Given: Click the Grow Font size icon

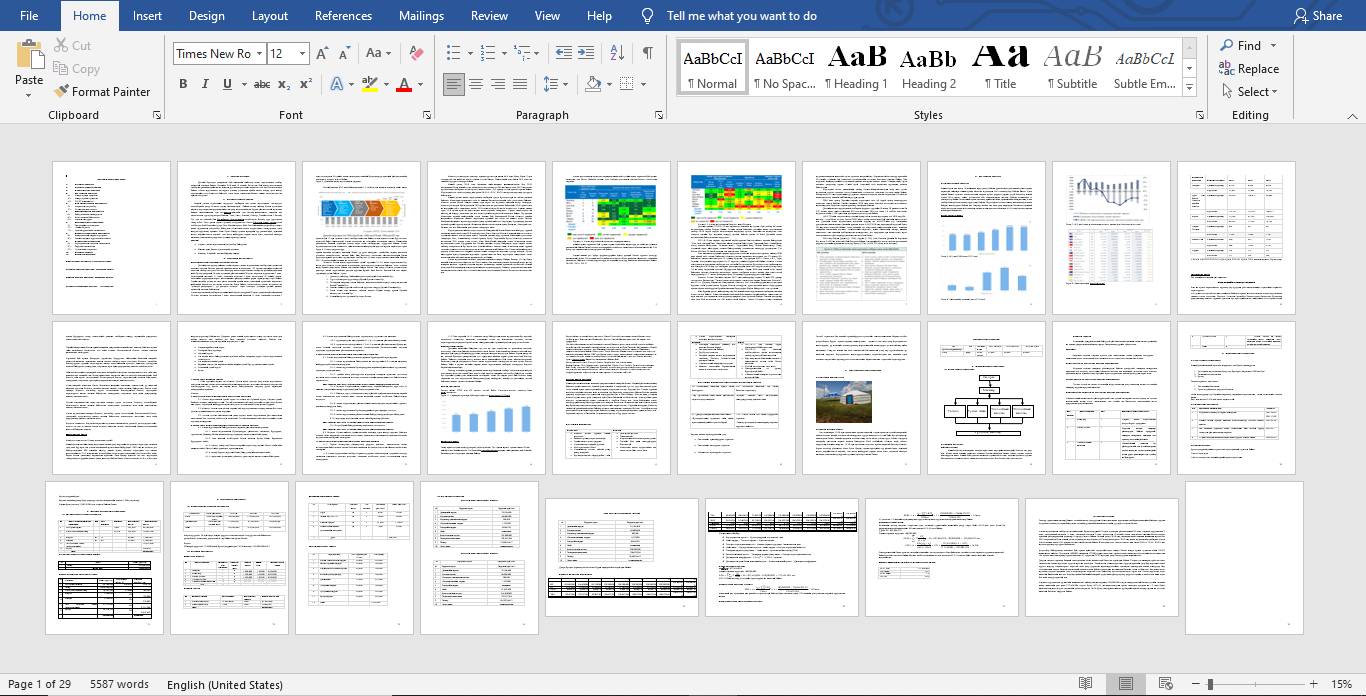Looking at the screenshot, I should [x=322, y=54].
